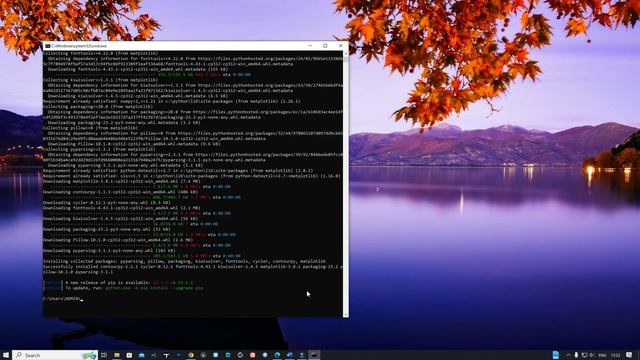
Task: Open the volume control in system tray
Action: (x=592, y=355)
